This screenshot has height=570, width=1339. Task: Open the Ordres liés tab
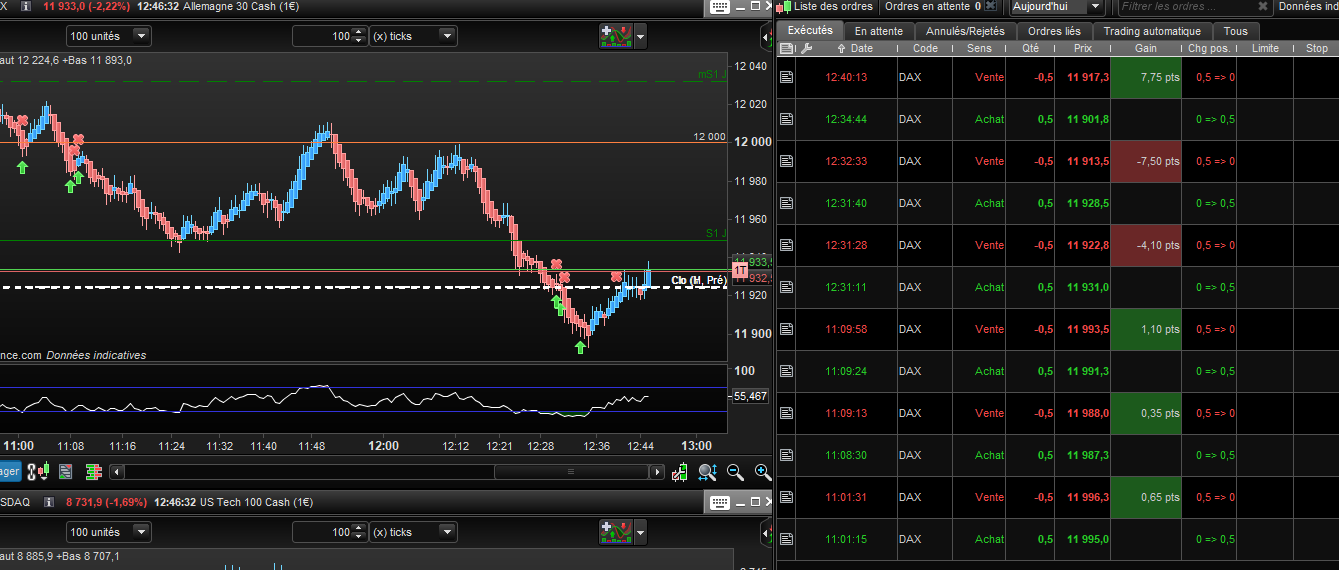(x=1055, y=31)
